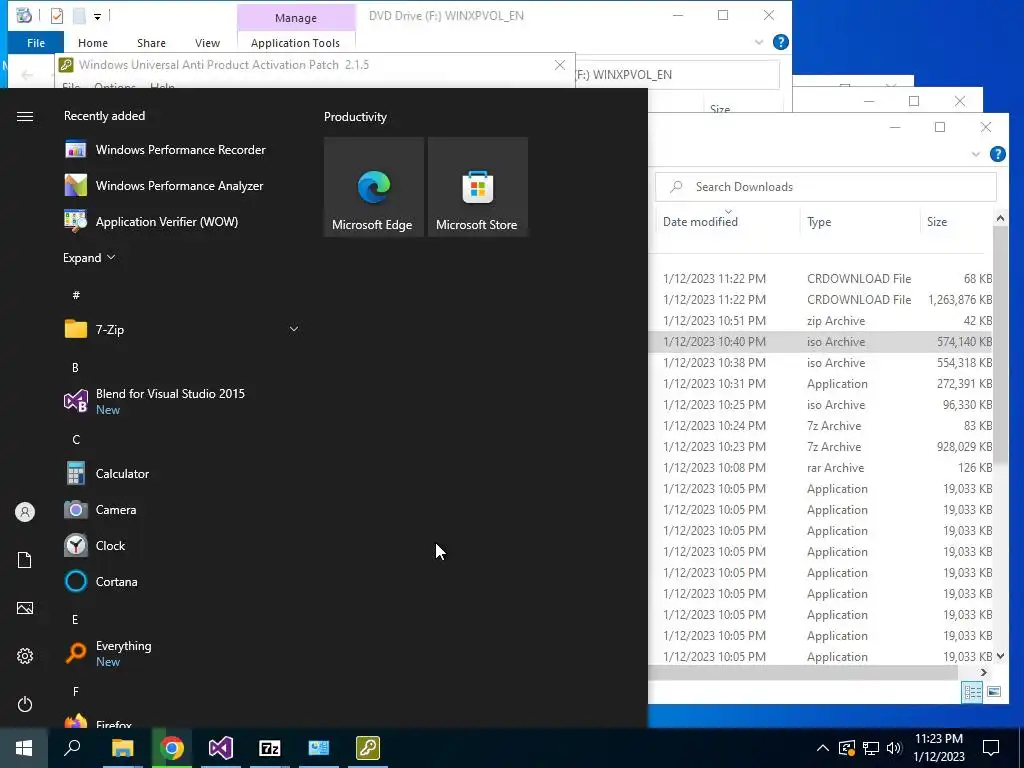Click the scroll-right arrow in Downloads
Image resolution: width=1024 pixels, height=768 pixels.
pyautogui.click(x=984, y=672)
